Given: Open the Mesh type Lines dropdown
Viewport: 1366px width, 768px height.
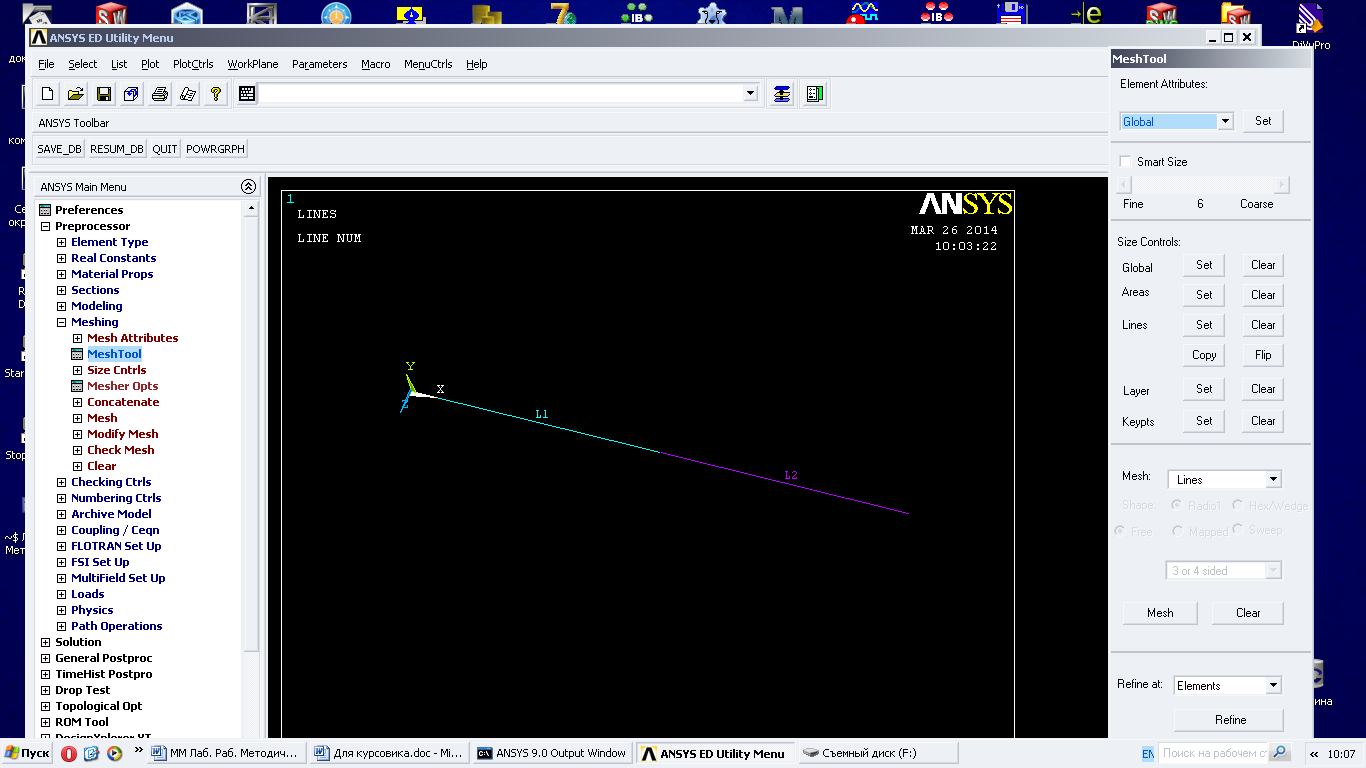Looking at the screenshot, I should [x=1273, y=480].
